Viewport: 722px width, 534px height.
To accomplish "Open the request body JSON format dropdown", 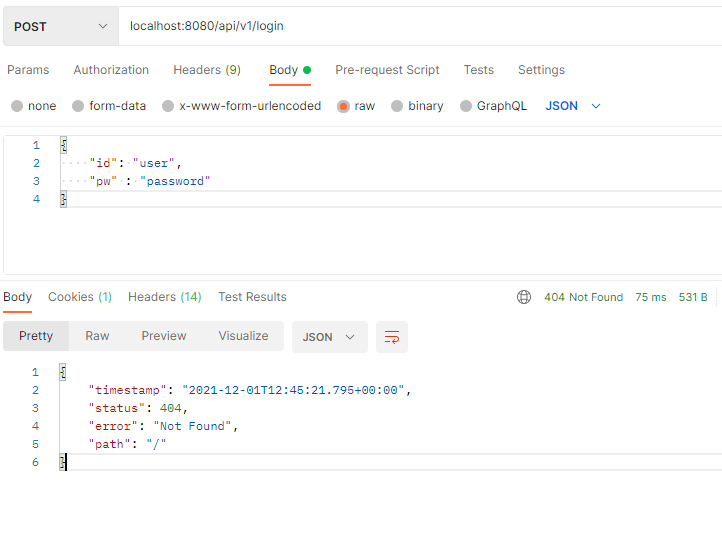I will tap(573, 106).
